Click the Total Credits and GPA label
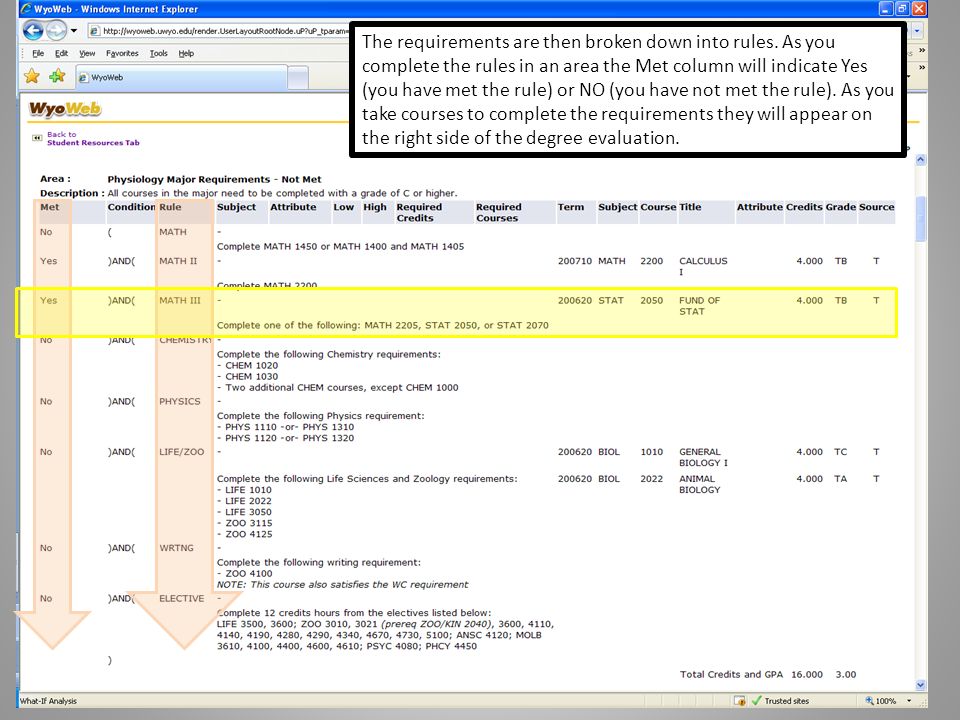Screen dimensions: 960x720 [731, 674]
